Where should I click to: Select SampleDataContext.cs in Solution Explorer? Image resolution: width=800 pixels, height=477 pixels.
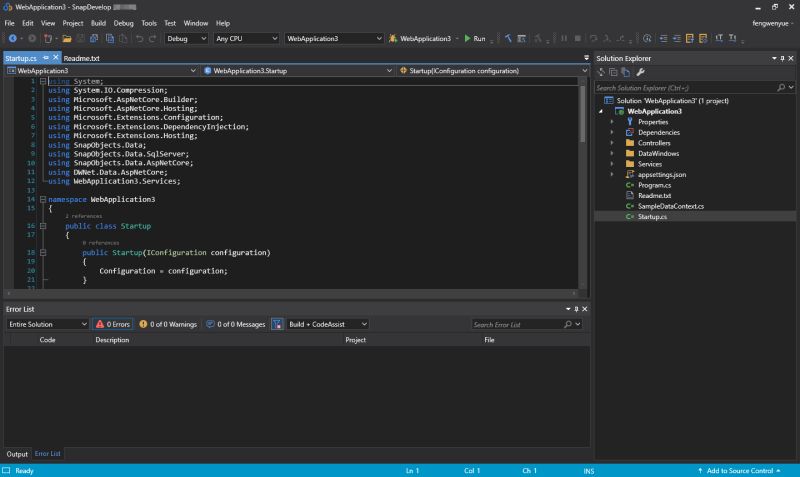pyautogui.click(x=670, y=206)
